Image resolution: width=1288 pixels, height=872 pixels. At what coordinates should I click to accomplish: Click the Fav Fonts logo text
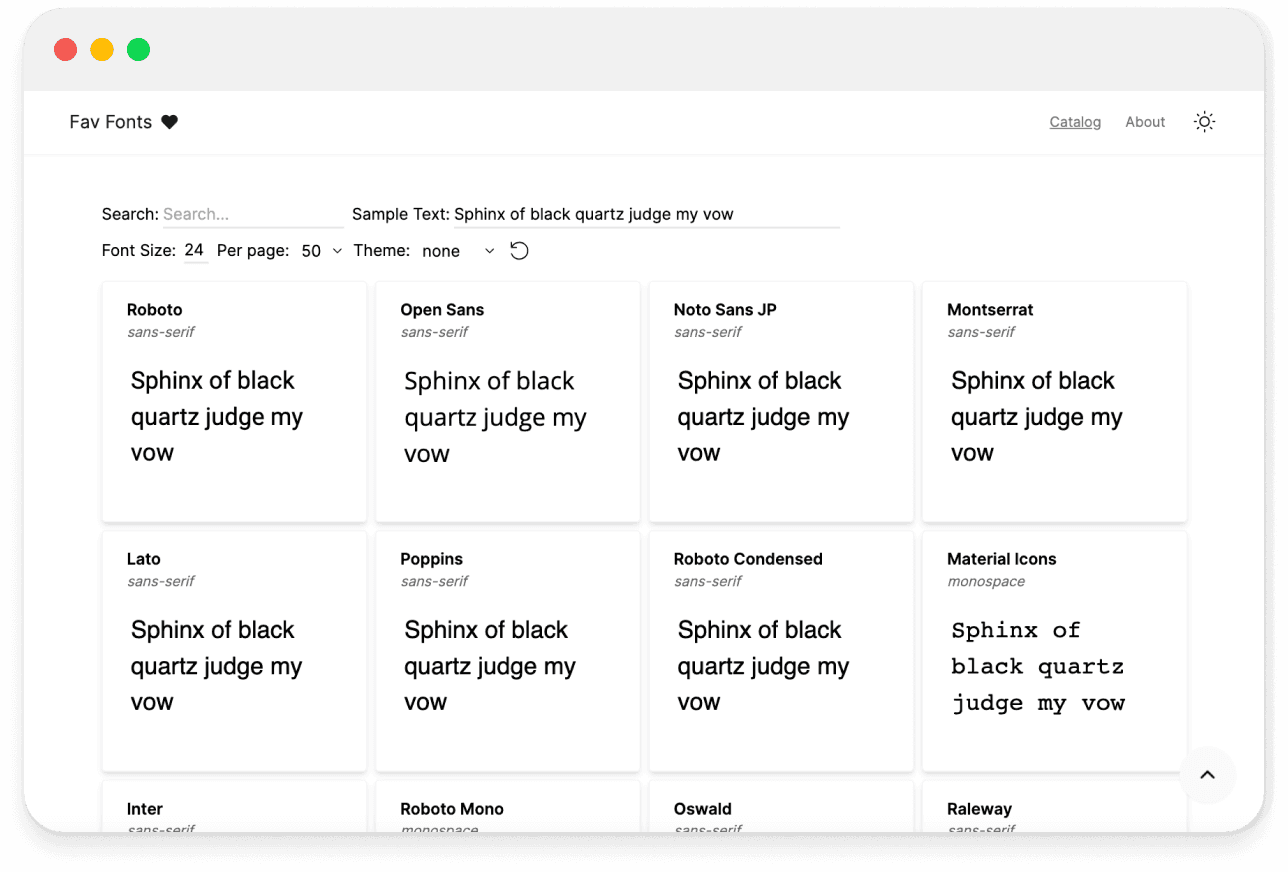coord(111,122)
